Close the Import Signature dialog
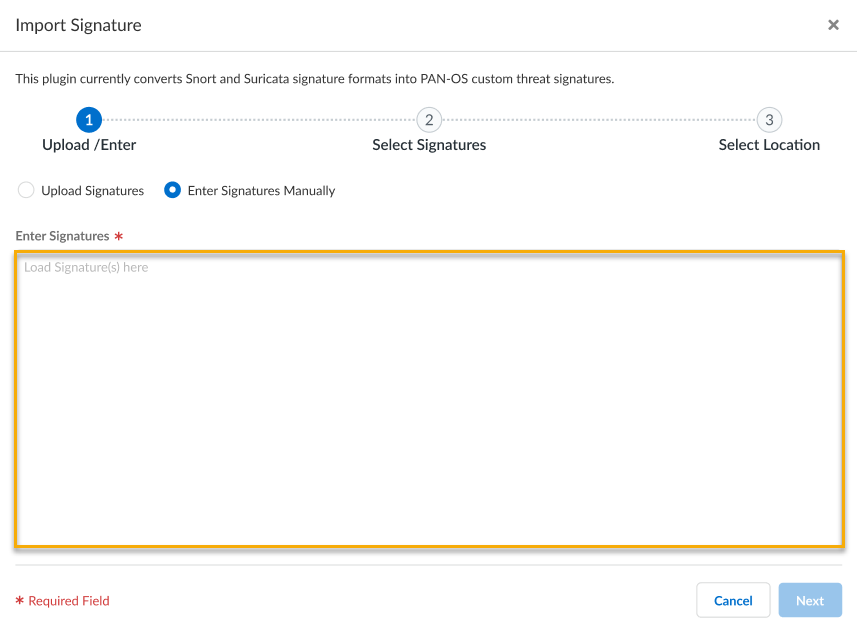This screenshot has width=857, height=633. click(833, 25)
